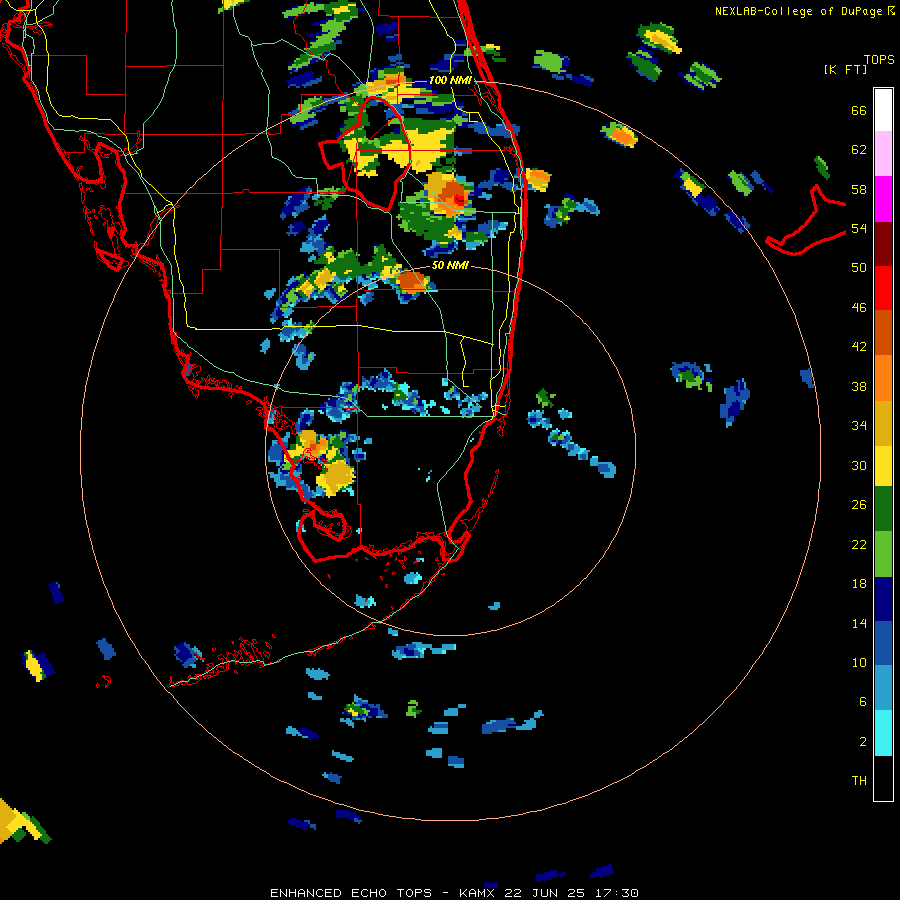Click the white 66+ K FT color swatch
The image size is (900, 900).
tap(883, 110)
